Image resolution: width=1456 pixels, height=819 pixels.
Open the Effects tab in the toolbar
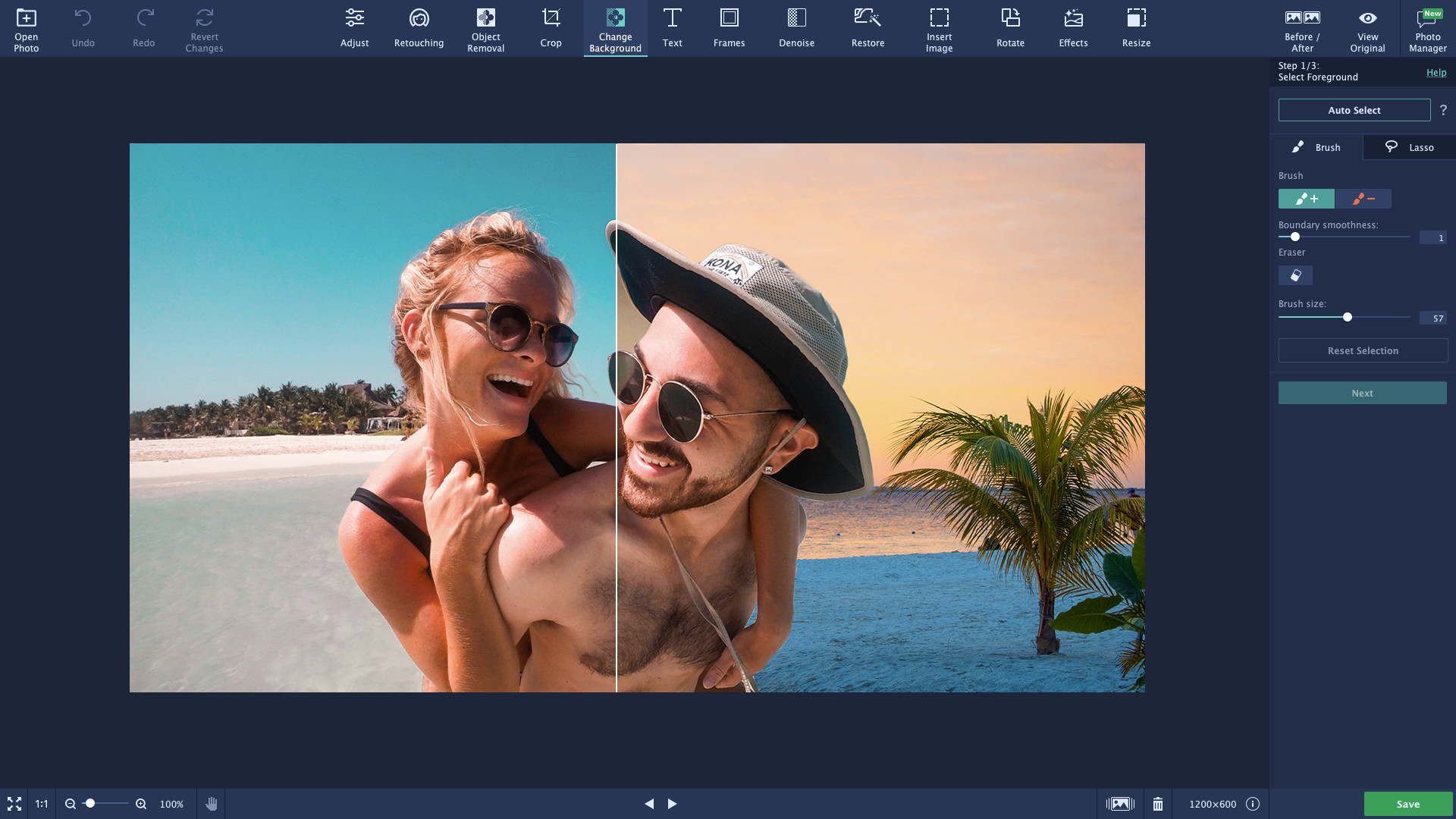pyautogui.click(x=1073, y=29)
